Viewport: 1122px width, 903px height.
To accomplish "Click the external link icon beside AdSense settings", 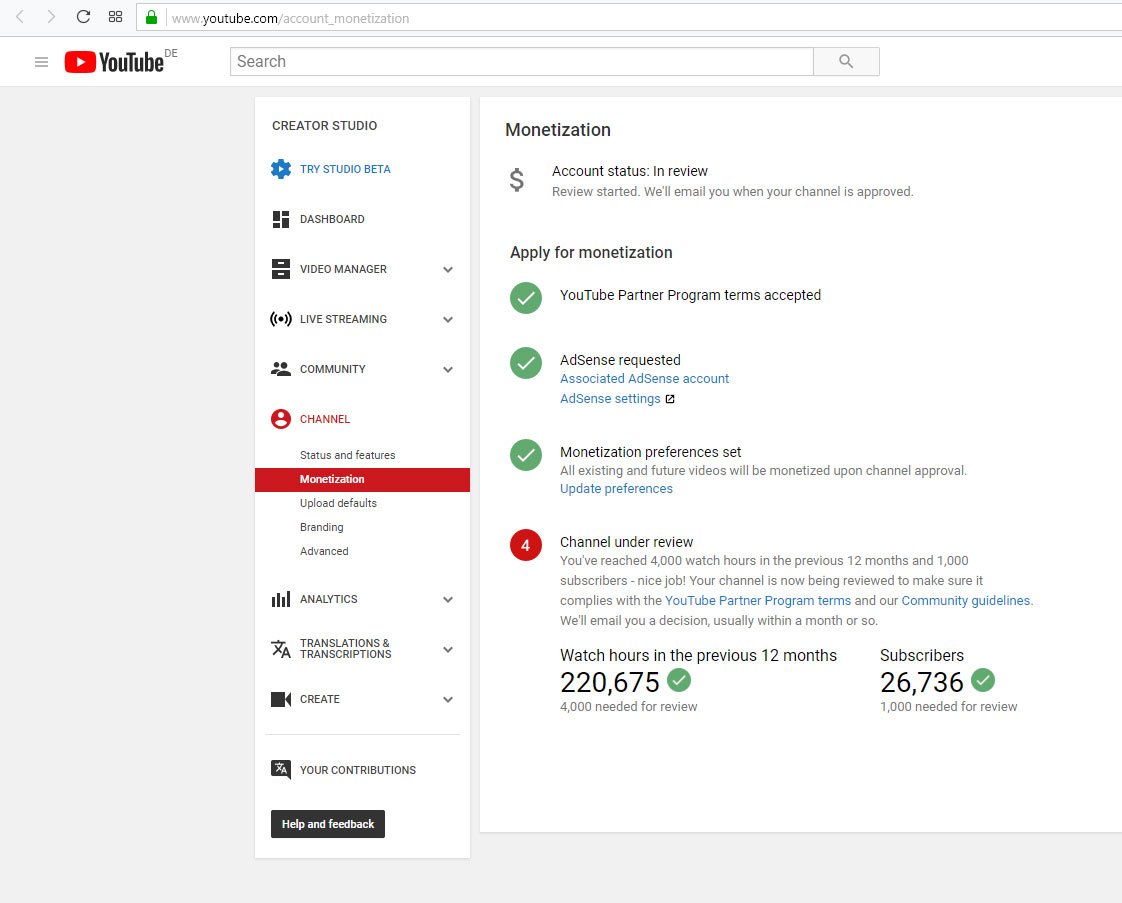I will (x=670, y=399).
